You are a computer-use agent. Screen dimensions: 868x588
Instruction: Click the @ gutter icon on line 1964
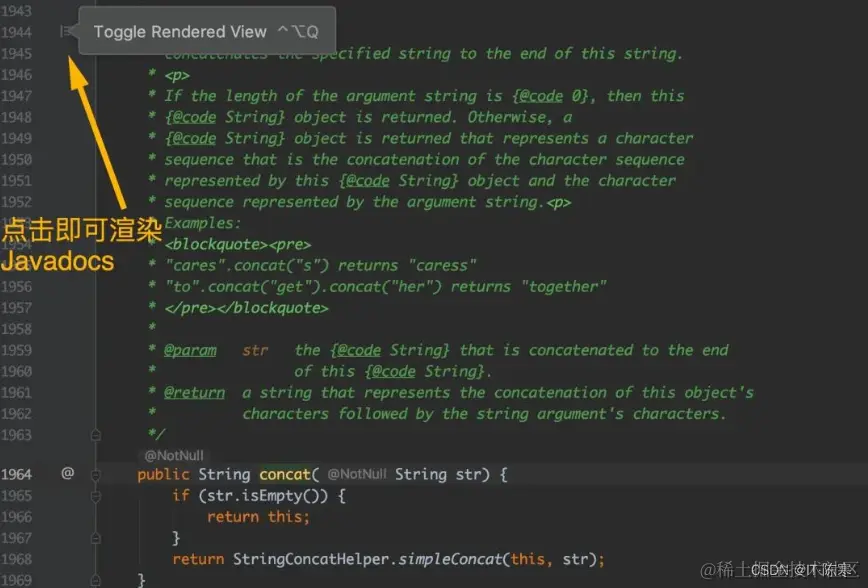point(68,473)
